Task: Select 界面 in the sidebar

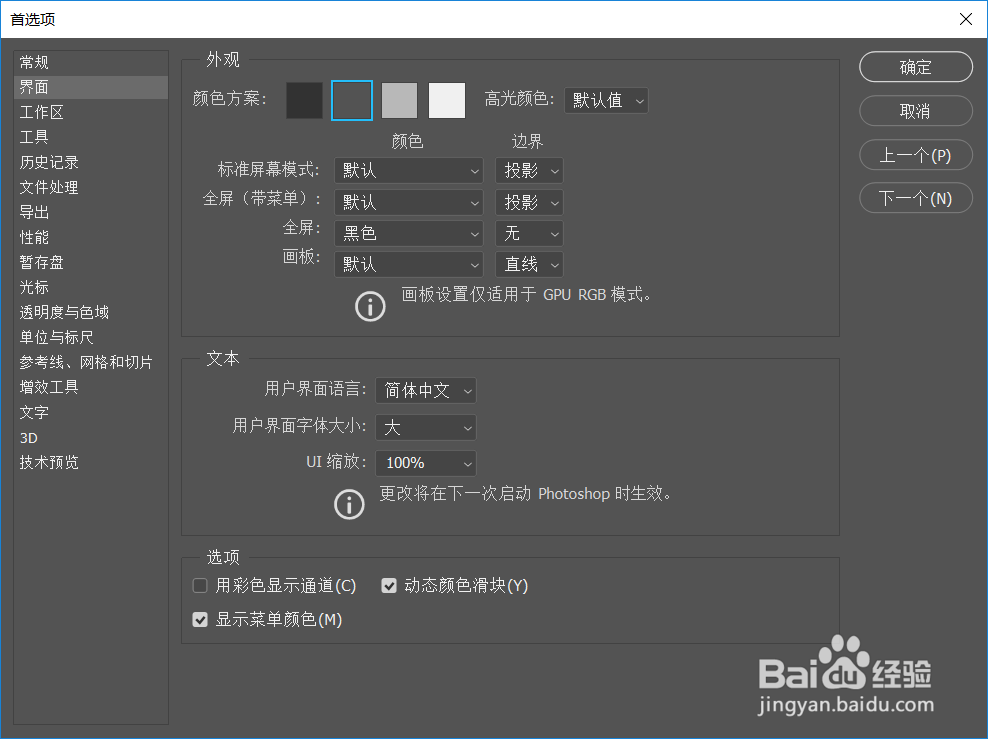Action: (x=91, y=87)
